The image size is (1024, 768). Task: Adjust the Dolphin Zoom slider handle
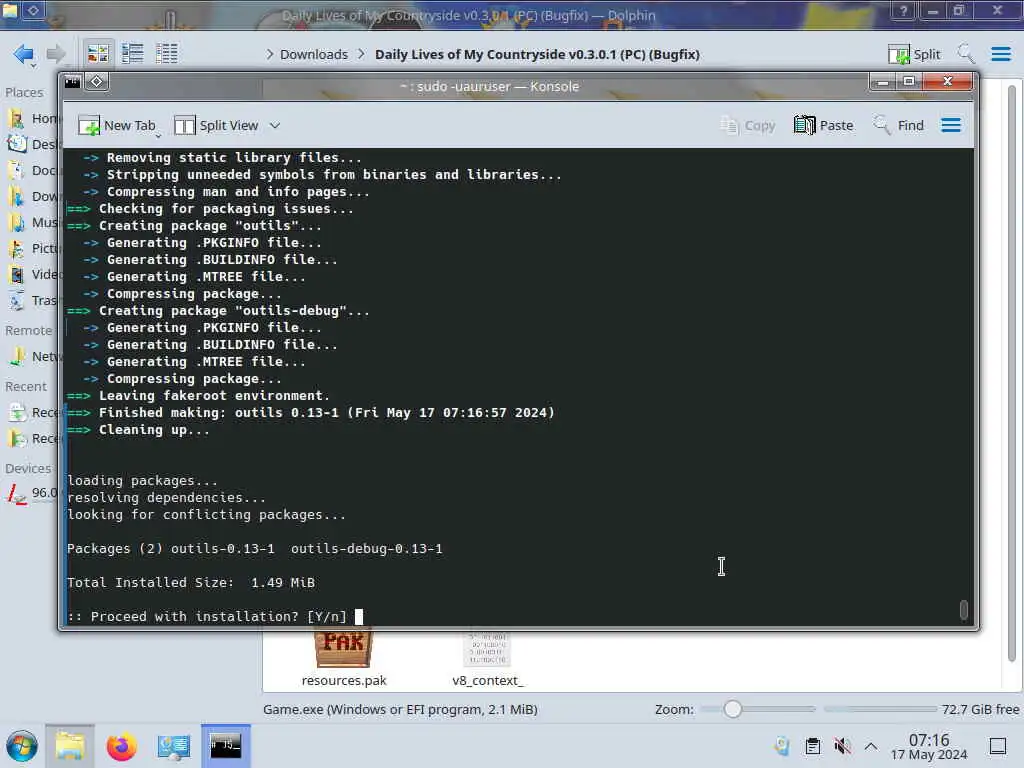733,709
